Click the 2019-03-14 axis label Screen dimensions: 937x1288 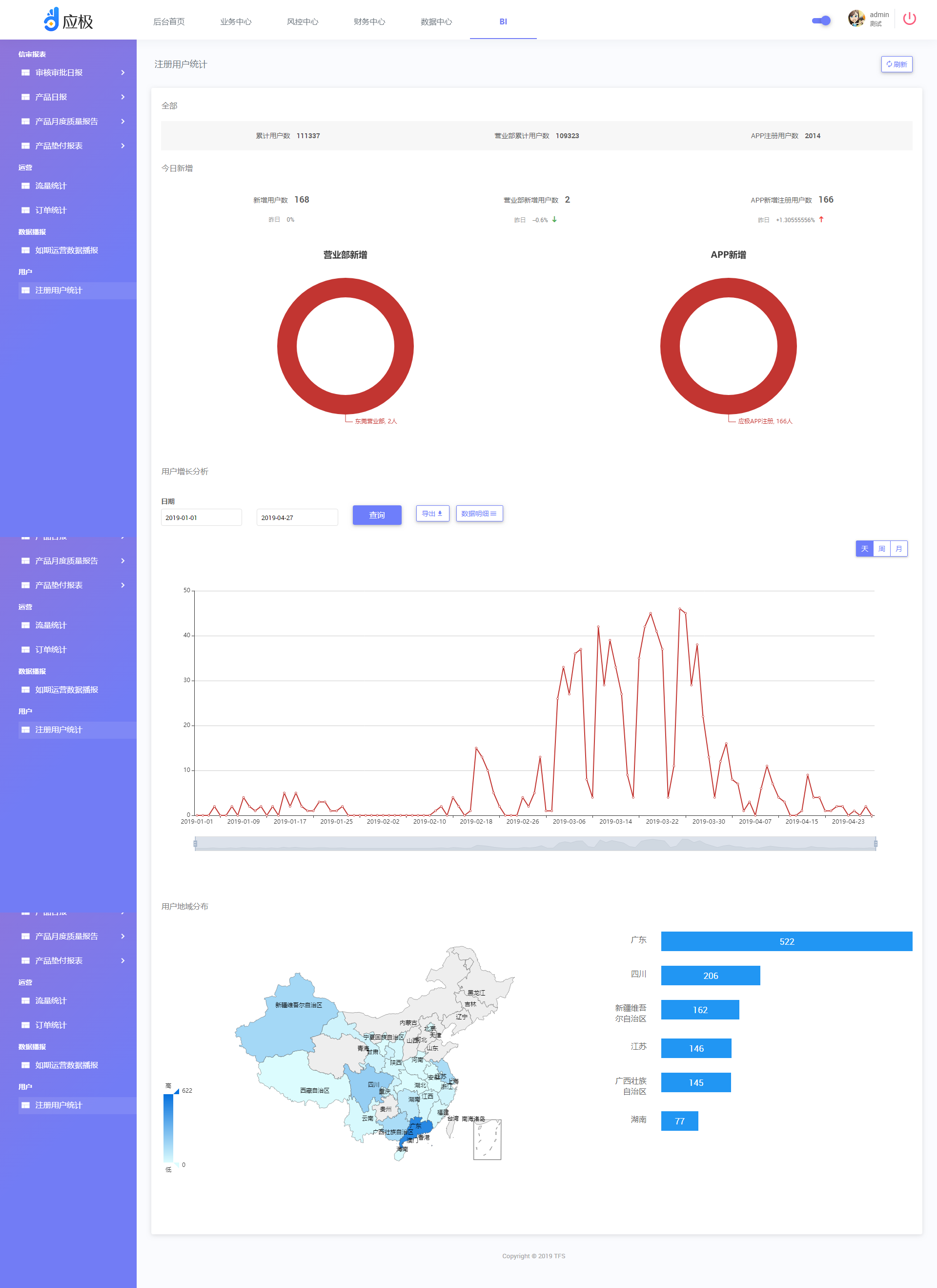point(615,821)
